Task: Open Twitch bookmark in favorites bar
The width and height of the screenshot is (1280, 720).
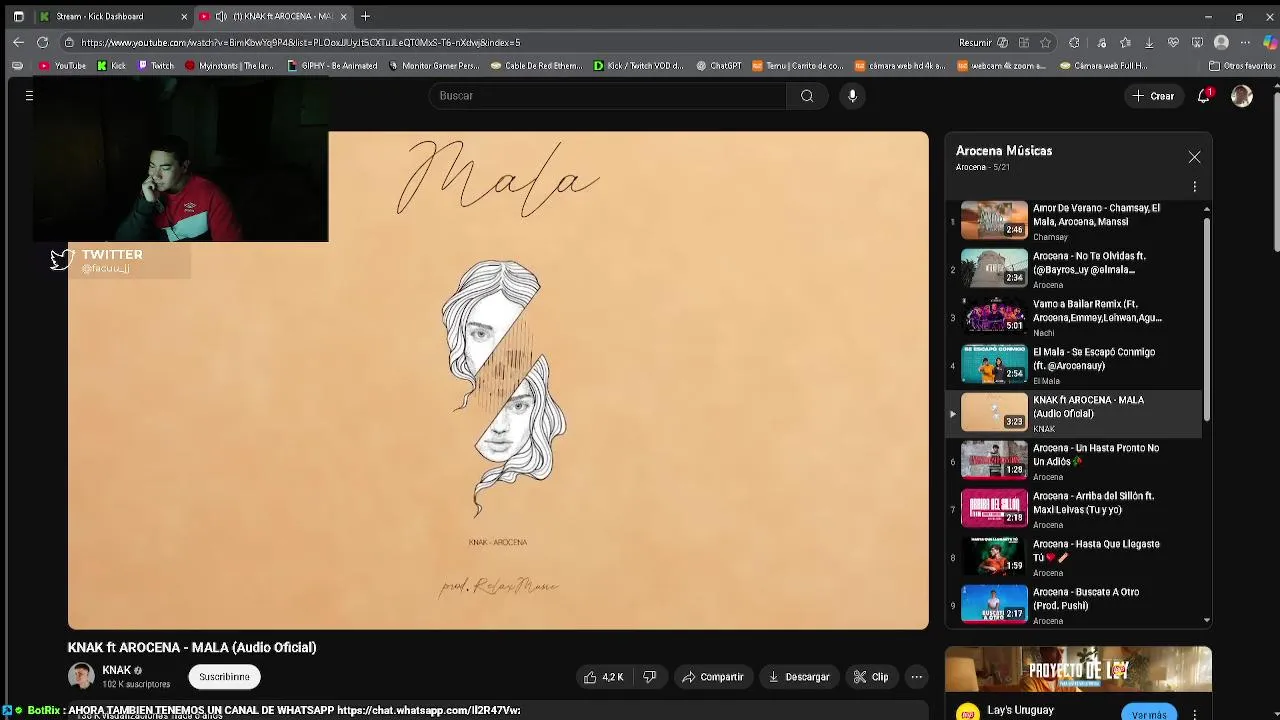Action: pos(155,66)
